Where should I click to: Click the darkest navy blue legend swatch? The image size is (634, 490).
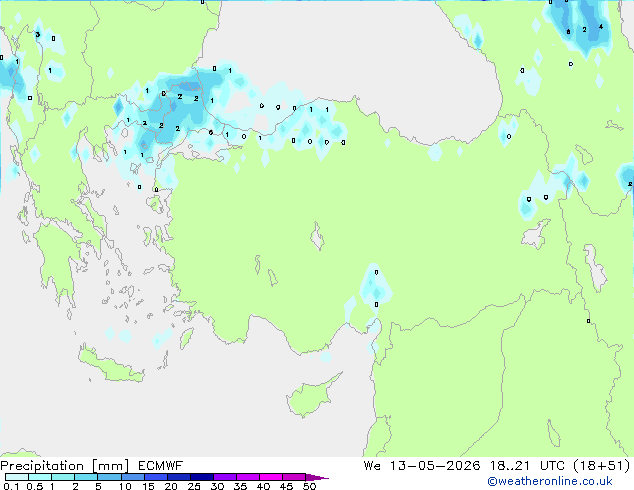click(x=202, y=477)
